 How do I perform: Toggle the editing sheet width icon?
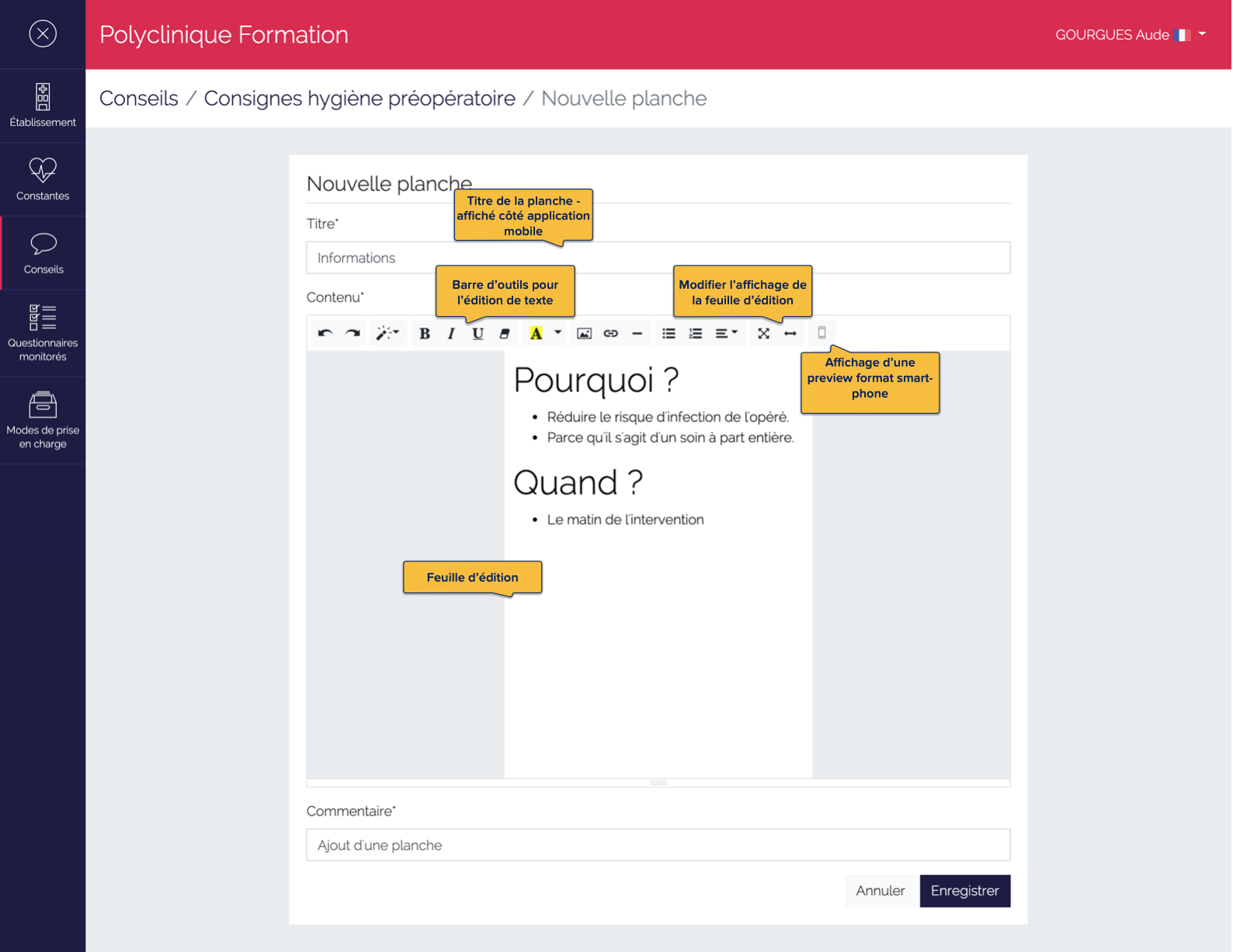click(x=790, y=334)
